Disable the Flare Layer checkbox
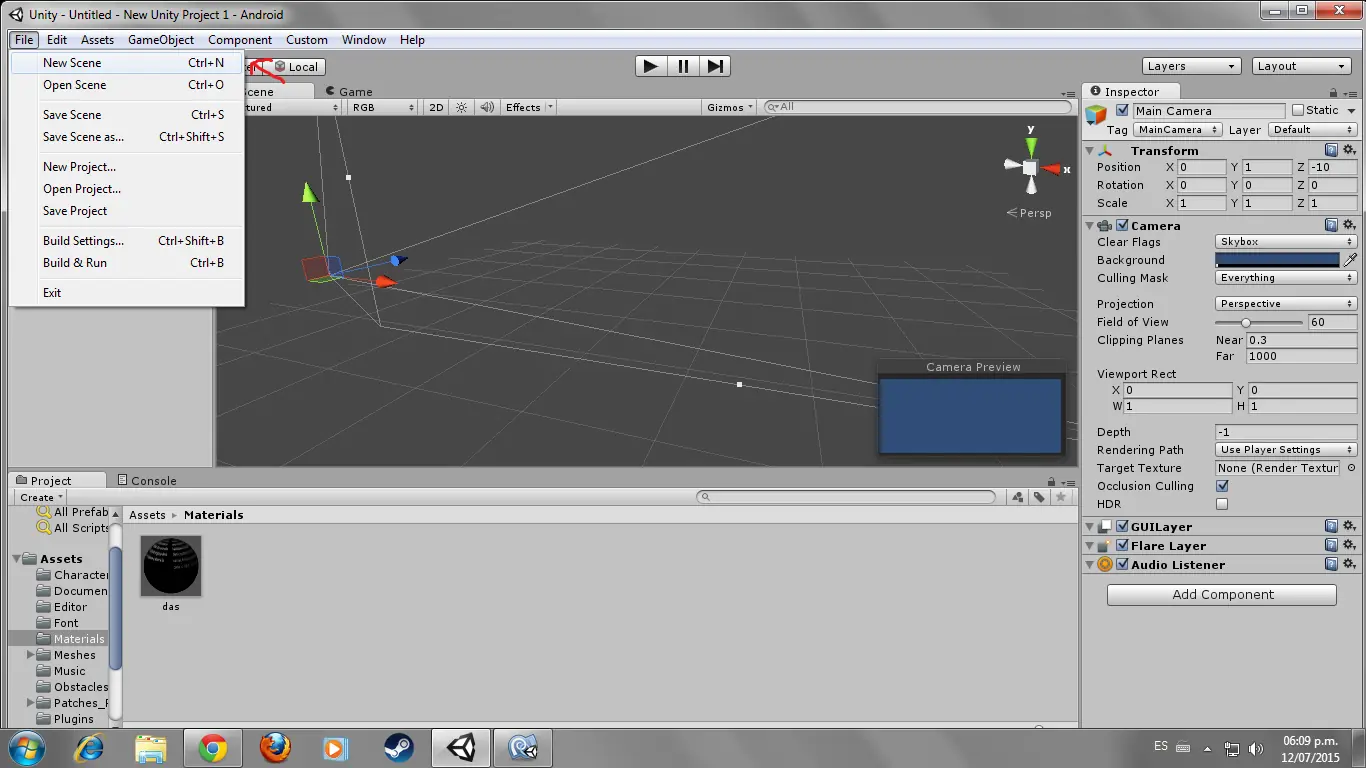 click(x=1122, y=545)
